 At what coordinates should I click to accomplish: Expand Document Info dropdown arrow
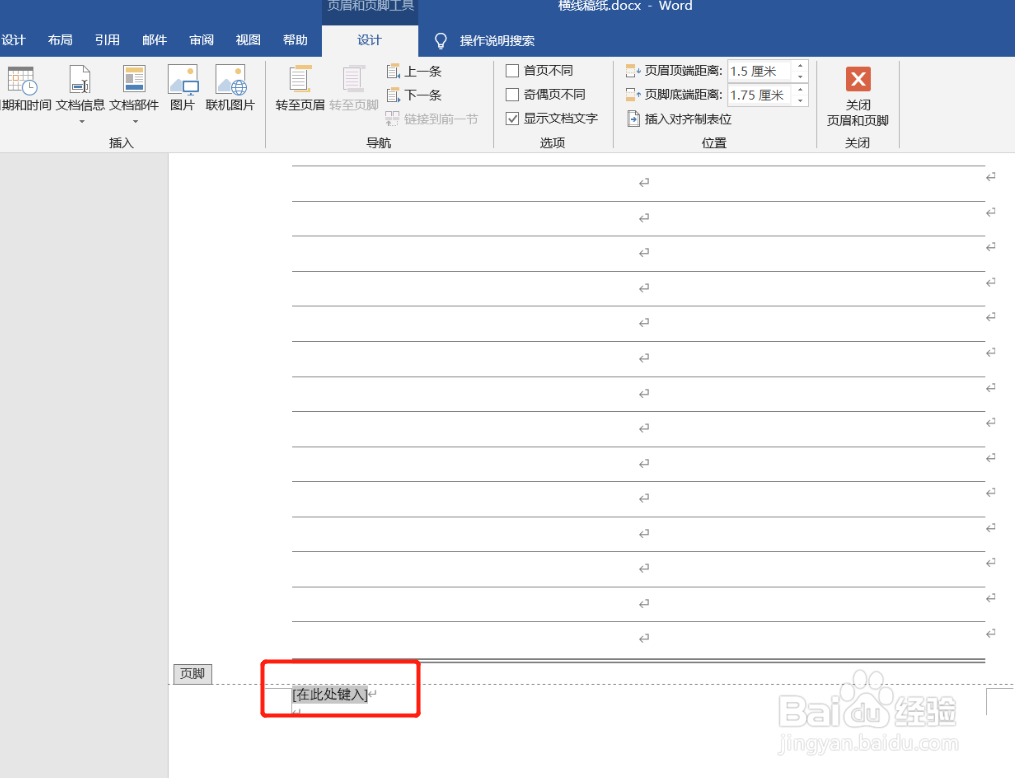point(82,122)
